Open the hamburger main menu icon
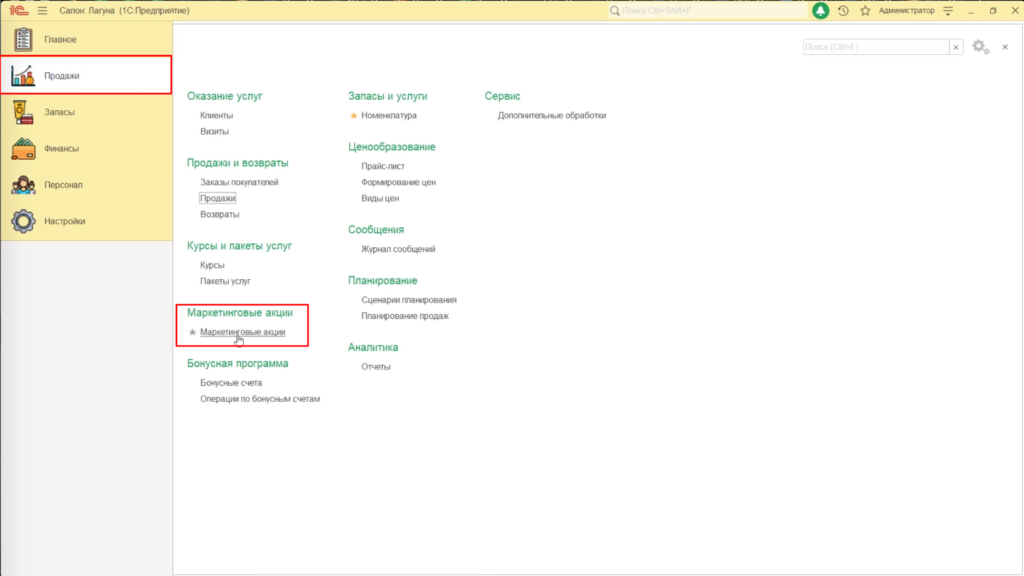The height and width of the screenshot is (576, 1024). click(42, 10)
